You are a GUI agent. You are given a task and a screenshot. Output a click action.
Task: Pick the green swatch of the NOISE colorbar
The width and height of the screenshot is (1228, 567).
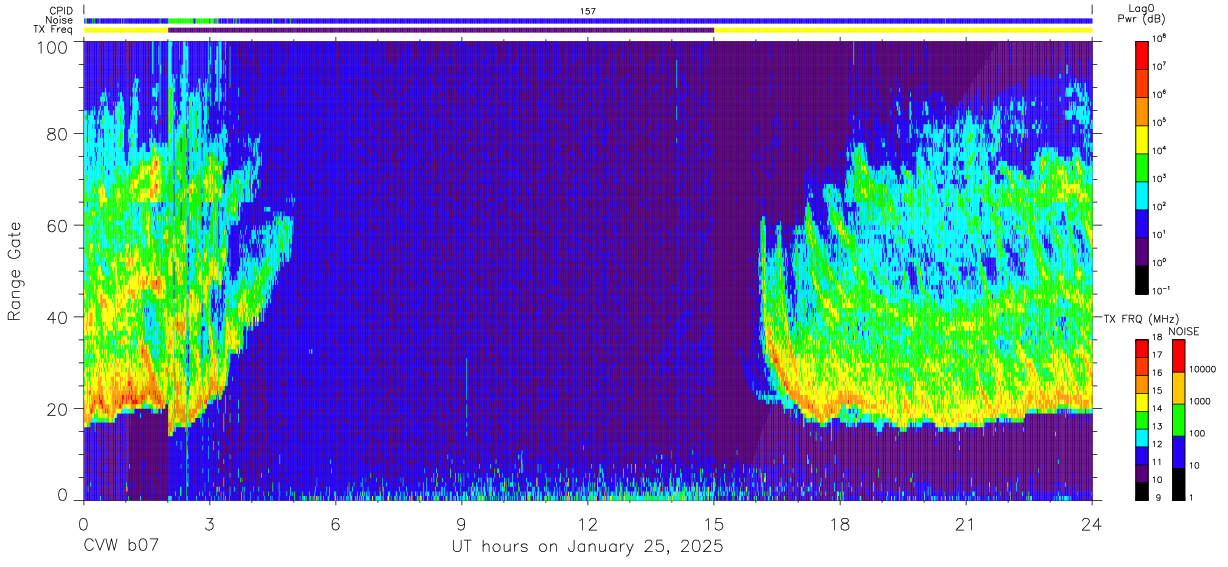coord(1178,420)
